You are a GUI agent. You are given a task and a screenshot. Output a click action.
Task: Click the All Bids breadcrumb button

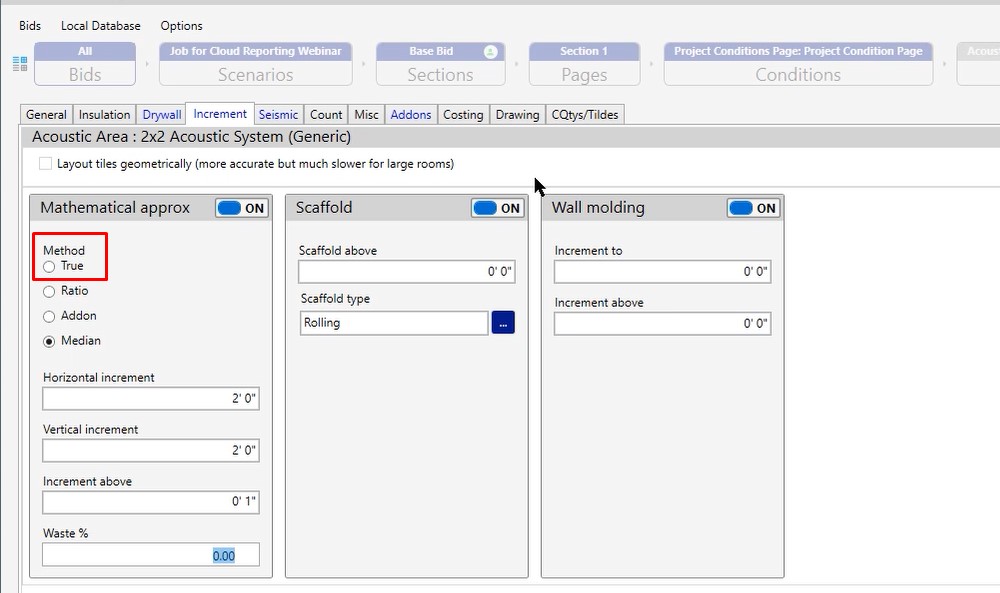[x=85, y=65]
